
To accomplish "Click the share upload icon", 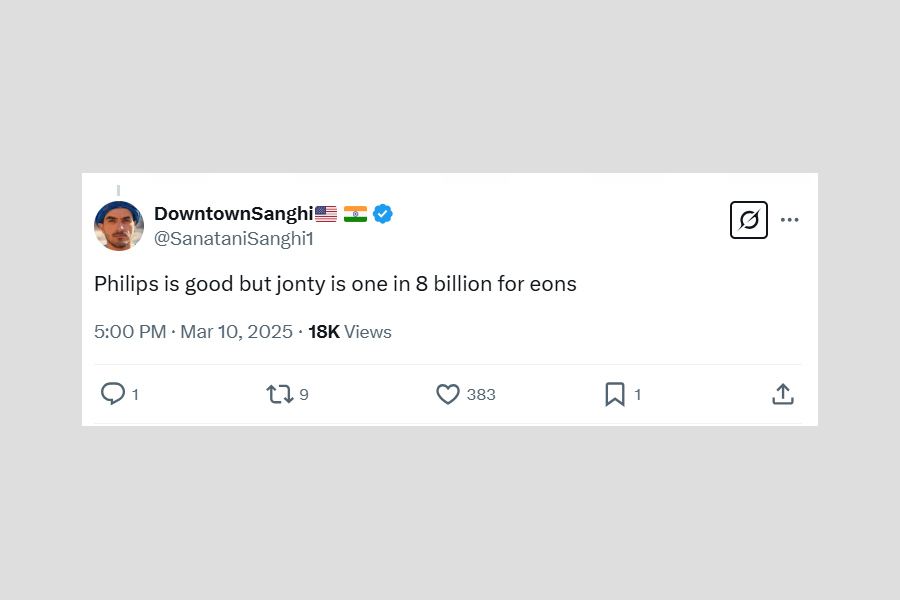I will pyautogui.click(x=783, y=394).
